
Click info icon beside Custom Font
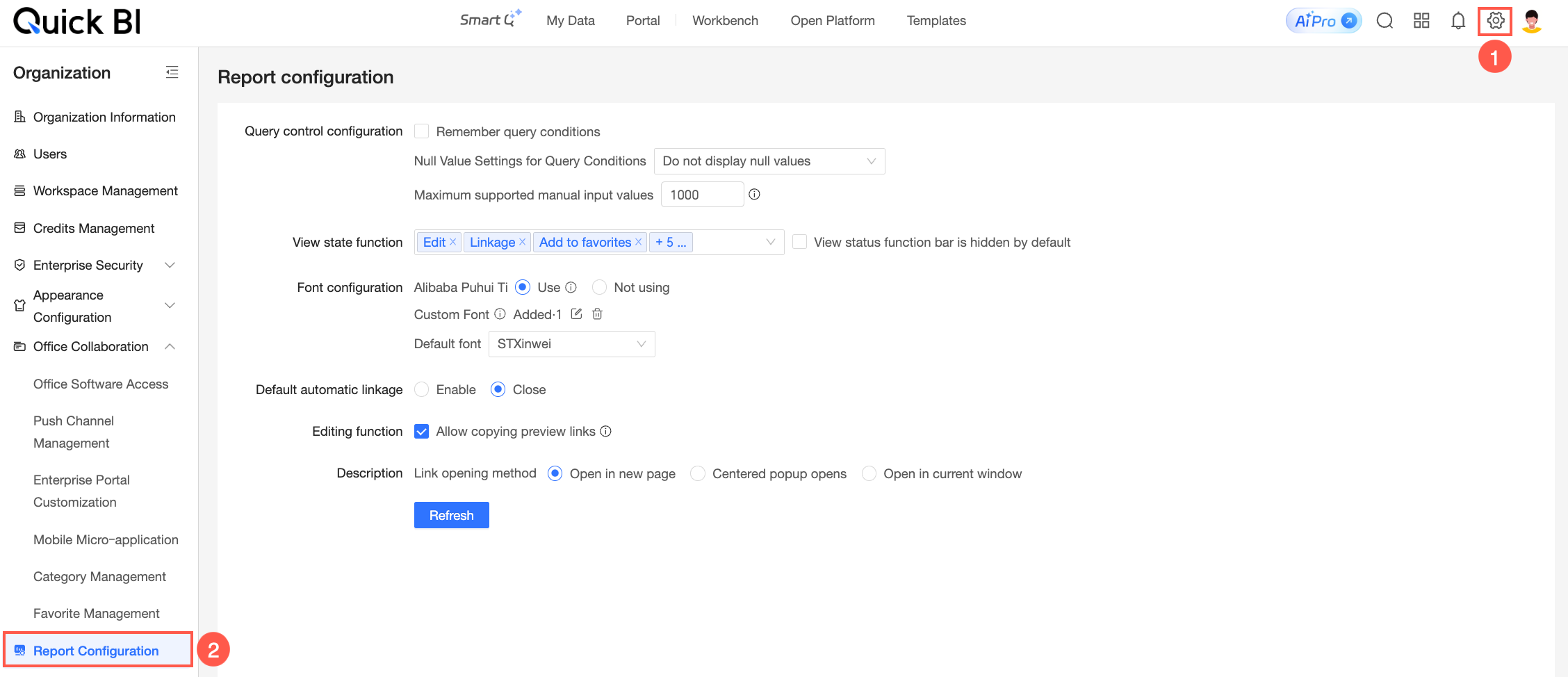click(x=500, y=314)
